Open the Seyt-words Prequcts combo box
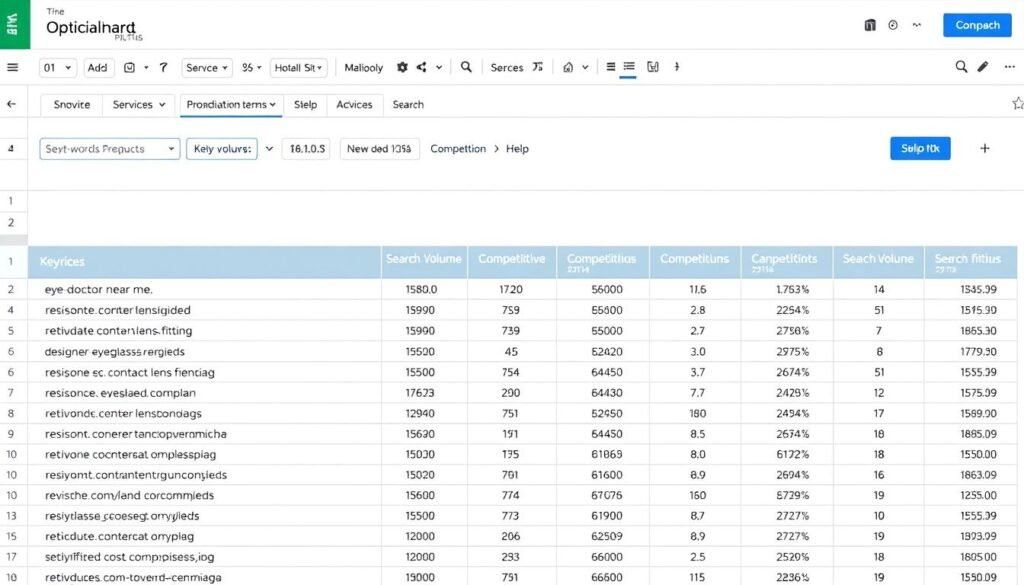This screenshot has width=1024, height=585. [110, 149]
